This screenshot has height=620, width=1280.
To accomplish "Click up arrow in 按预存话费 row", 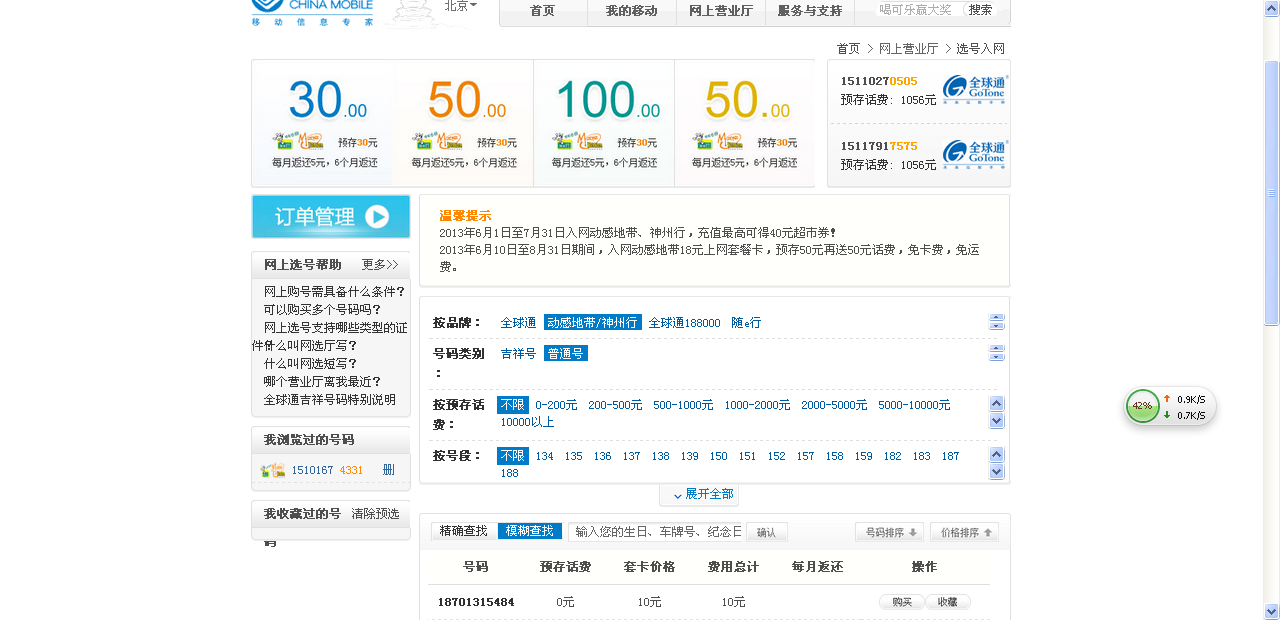I will coord(996,404).
